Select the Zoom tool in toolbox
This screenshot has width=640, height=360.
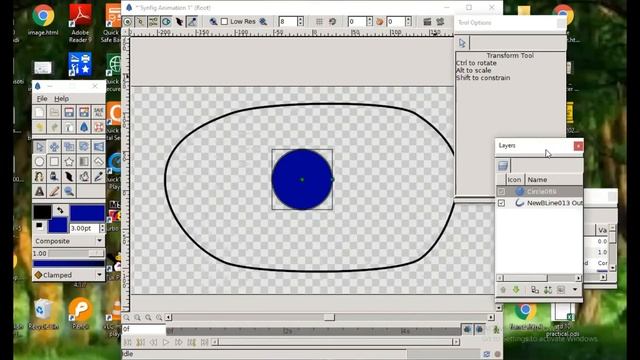69,191
